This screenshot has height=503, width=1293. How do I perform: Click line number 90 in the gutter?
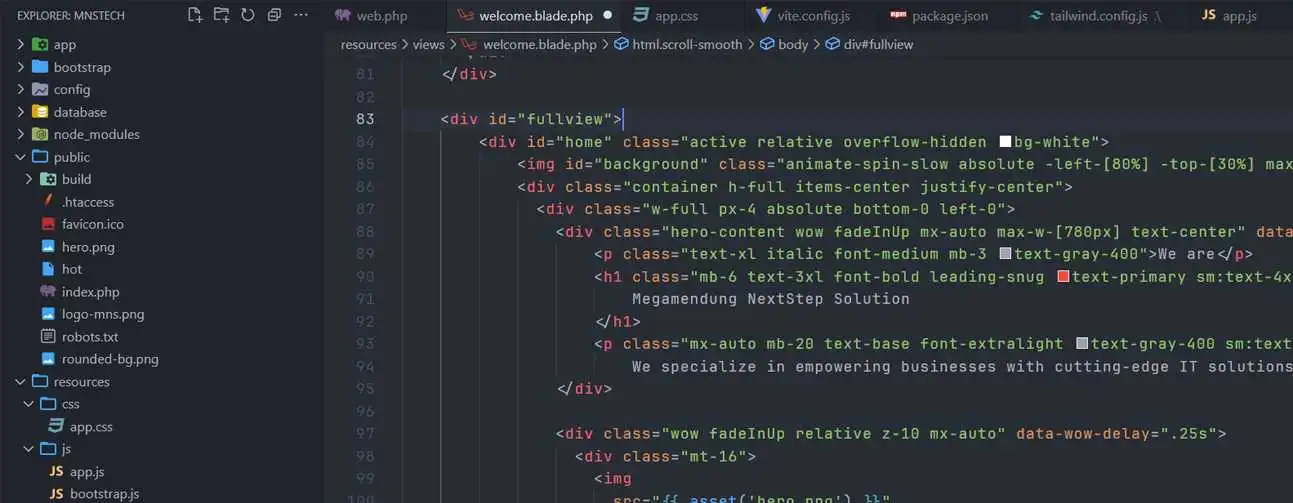point(364,277)
